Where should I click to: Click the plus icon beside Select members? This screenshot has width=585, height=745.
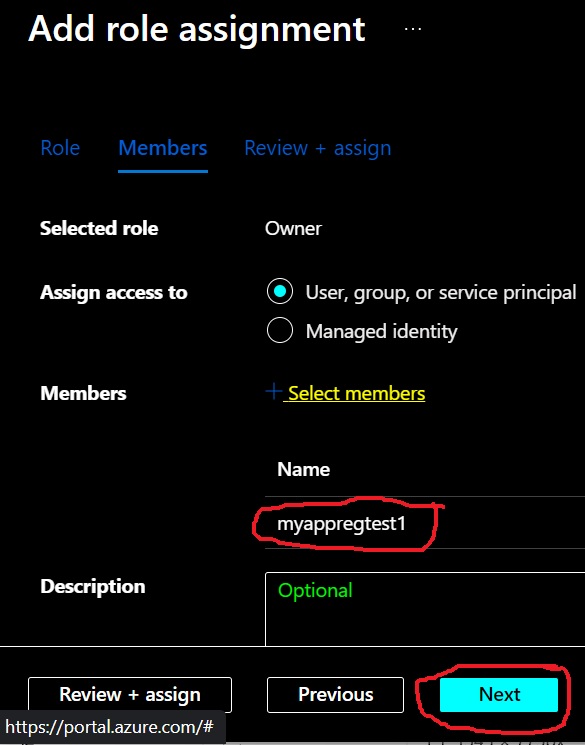(274, 392)
